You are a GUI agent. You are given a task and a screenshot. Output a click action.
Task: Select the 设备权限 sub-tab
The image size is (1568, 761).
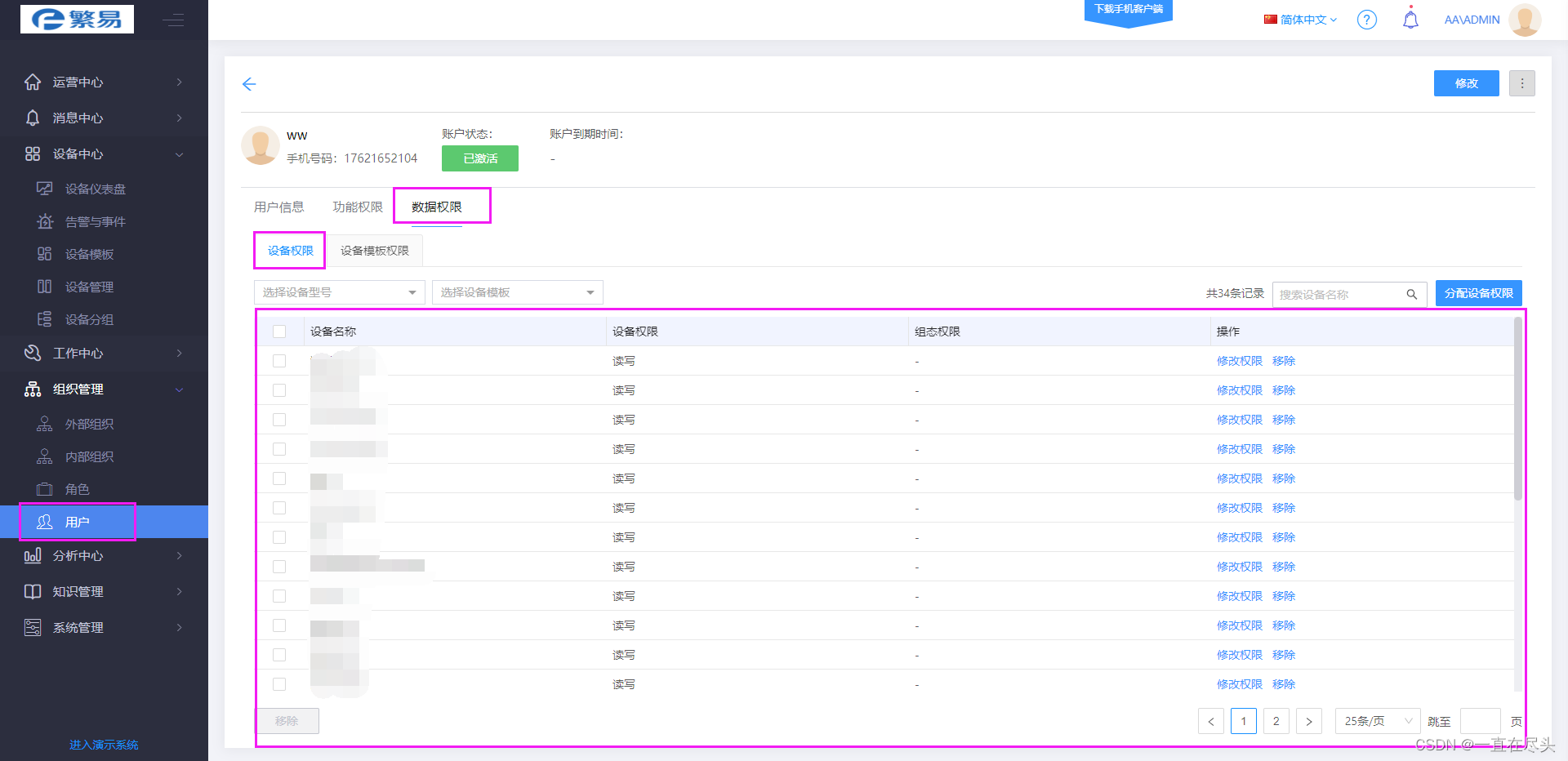point(291,251)
